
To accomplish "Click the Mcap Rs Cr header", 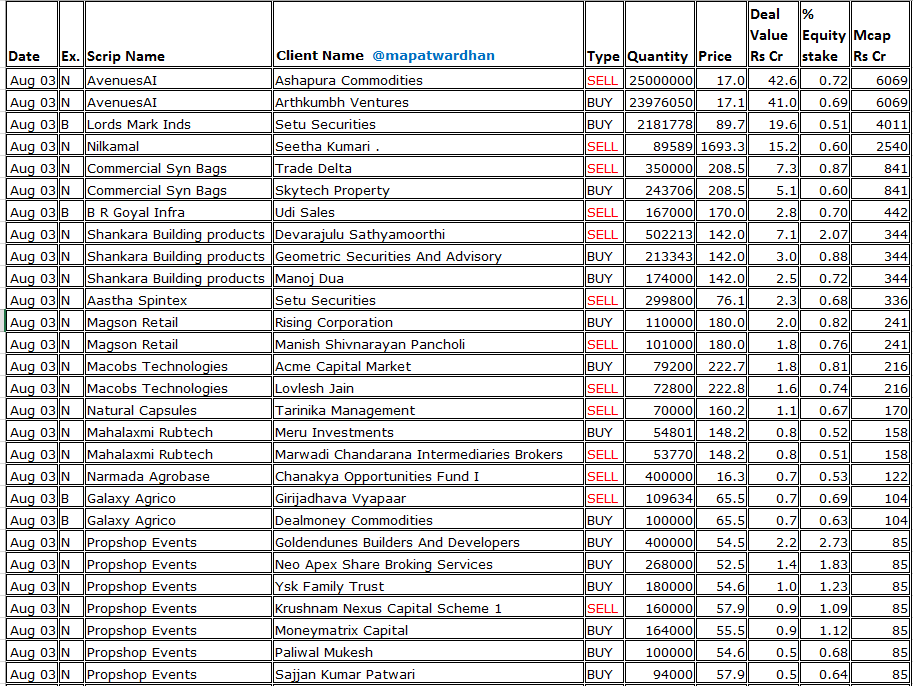I will (x=872, y=45).
